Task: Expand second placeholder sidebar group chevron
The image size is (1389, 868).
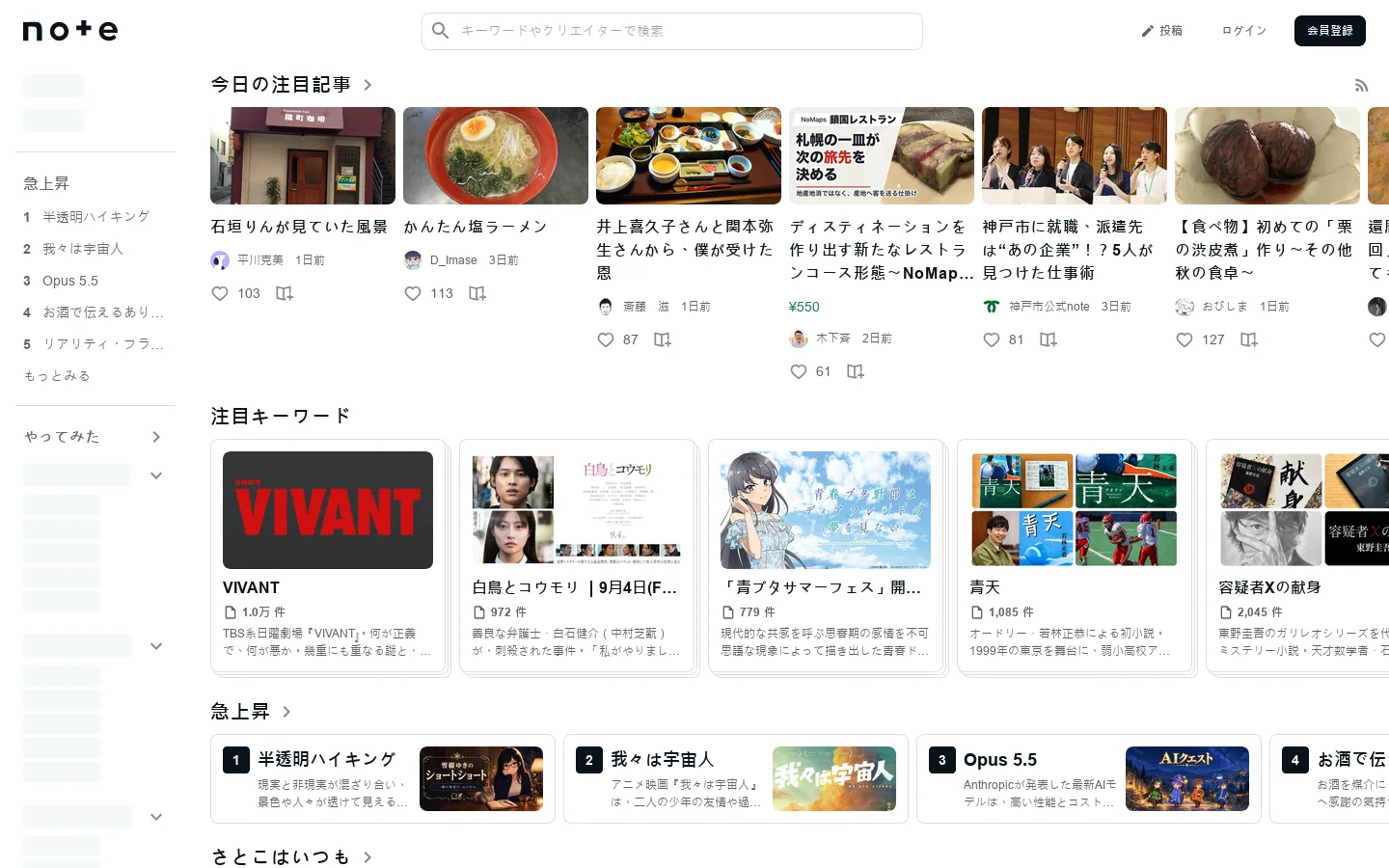Action: tap(156, 646)
